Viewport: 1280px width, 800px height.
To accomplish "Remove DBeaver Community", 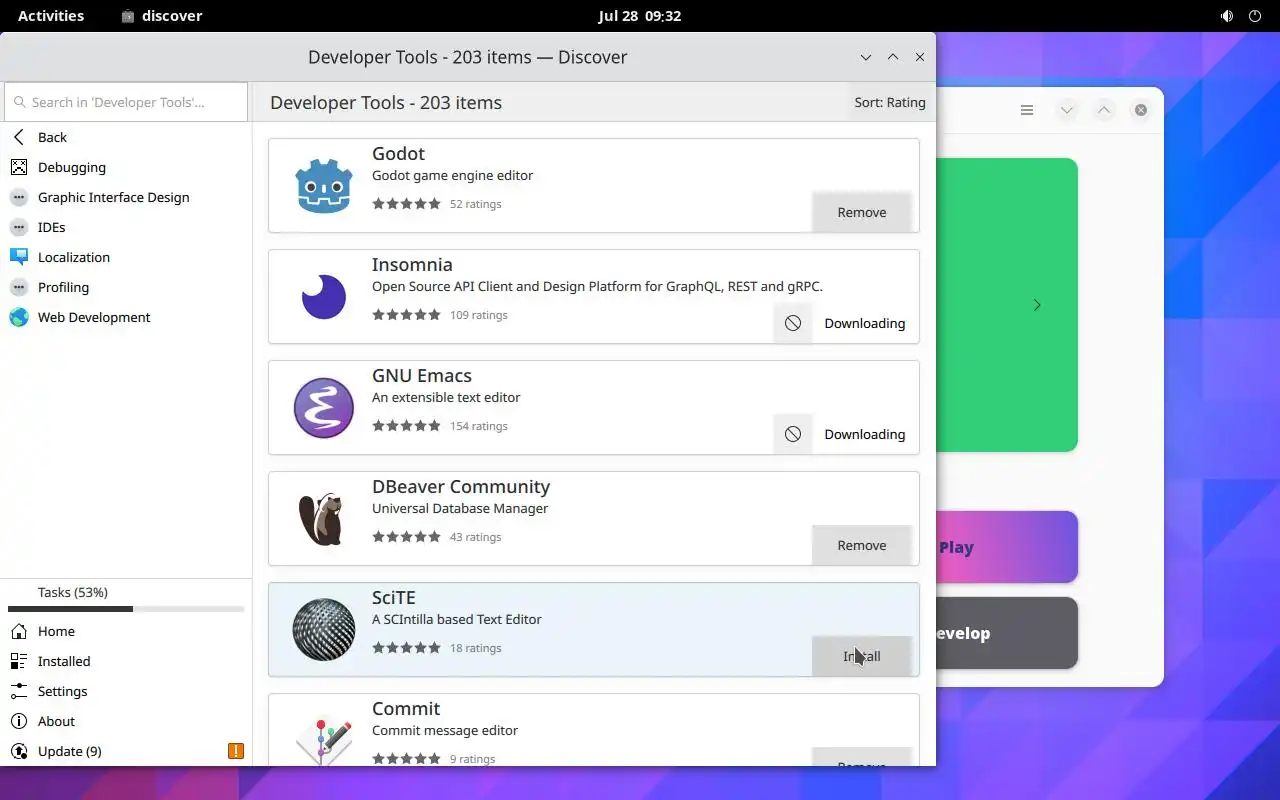I will (x=862, y=545).
